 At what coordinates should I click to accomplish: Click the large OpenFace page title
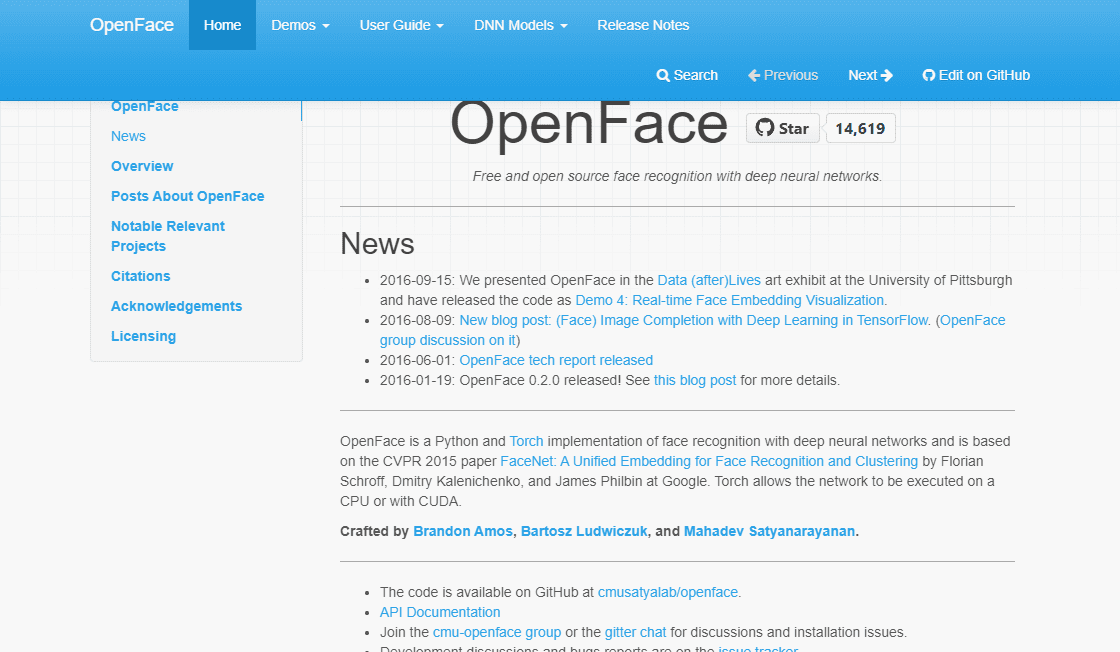tap(588, 124)
